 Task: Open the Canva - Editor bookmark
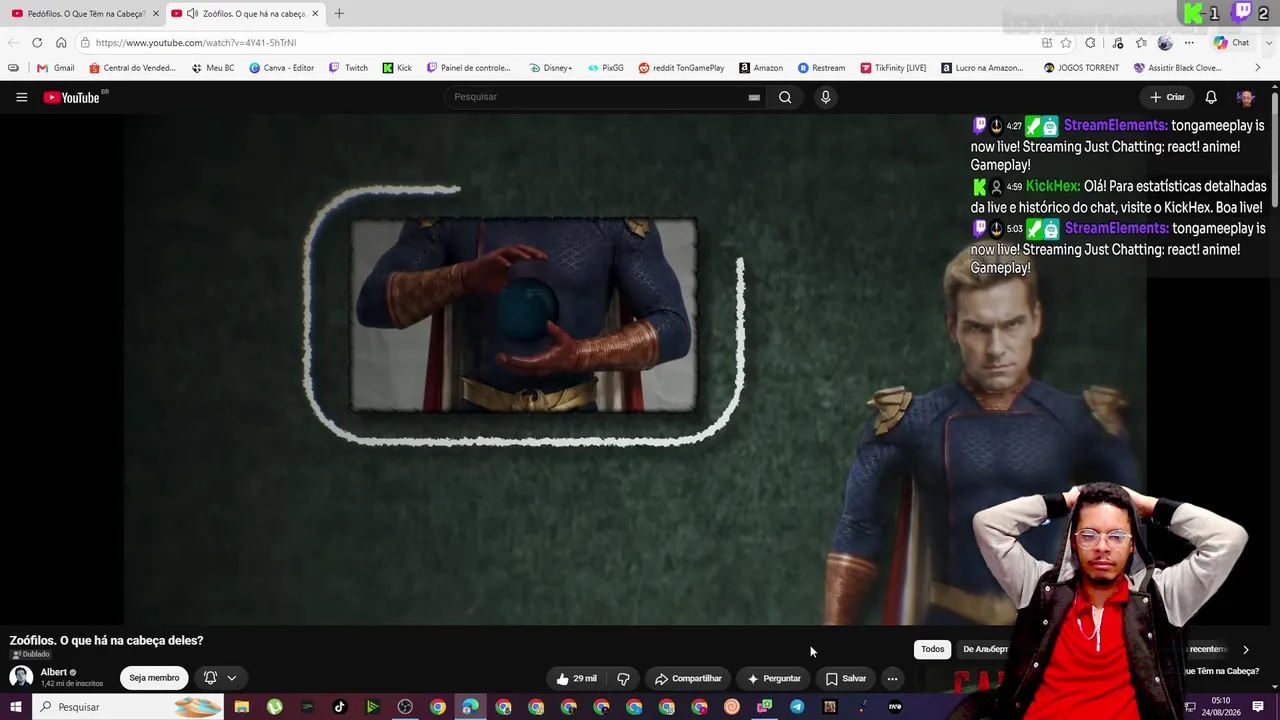[282, 68]
